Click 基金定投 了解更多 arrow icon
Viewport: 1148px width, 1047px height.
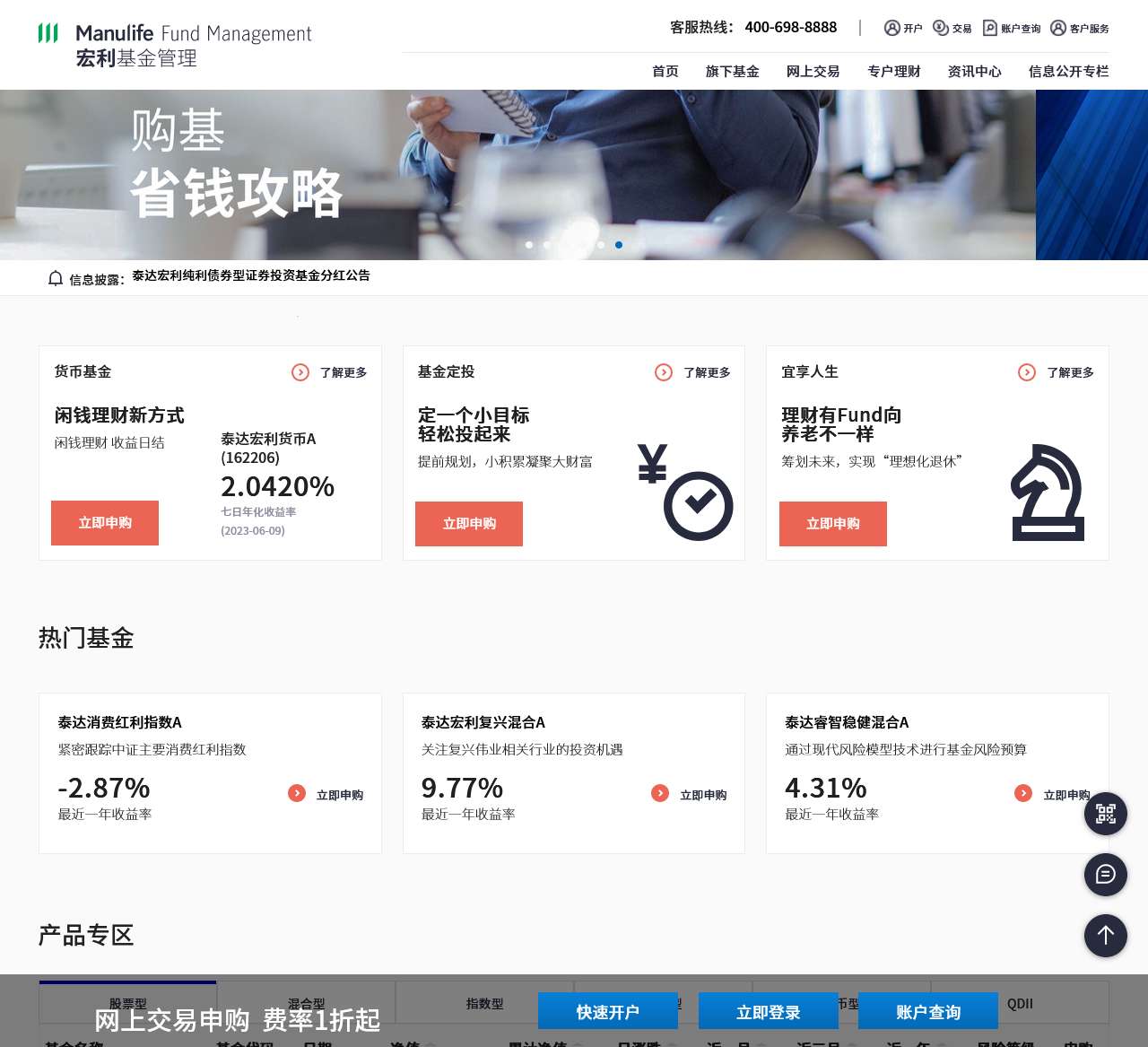point(664,372)
